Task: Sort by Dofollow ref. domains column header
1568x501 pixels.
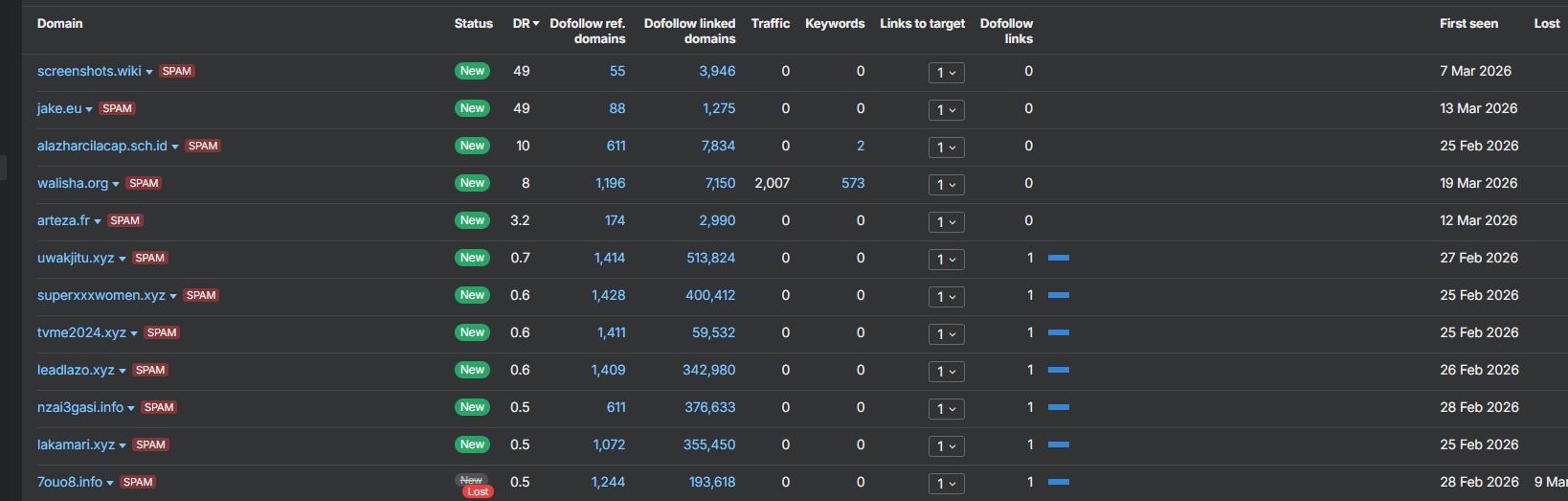Action: click(587, 31)
